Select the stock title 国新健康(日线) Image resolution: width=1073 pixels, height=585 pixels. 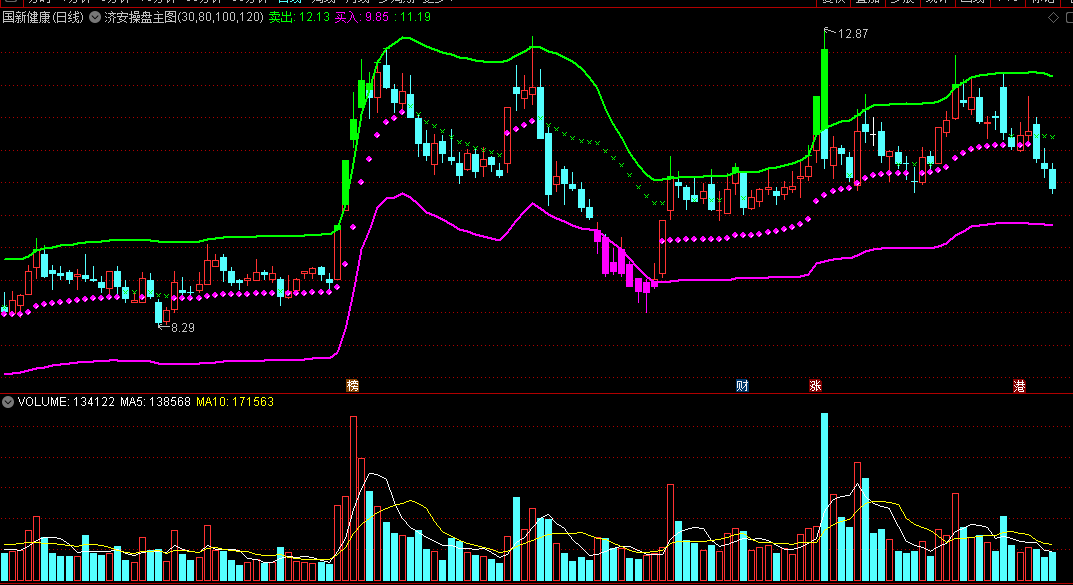coord(43,17)
